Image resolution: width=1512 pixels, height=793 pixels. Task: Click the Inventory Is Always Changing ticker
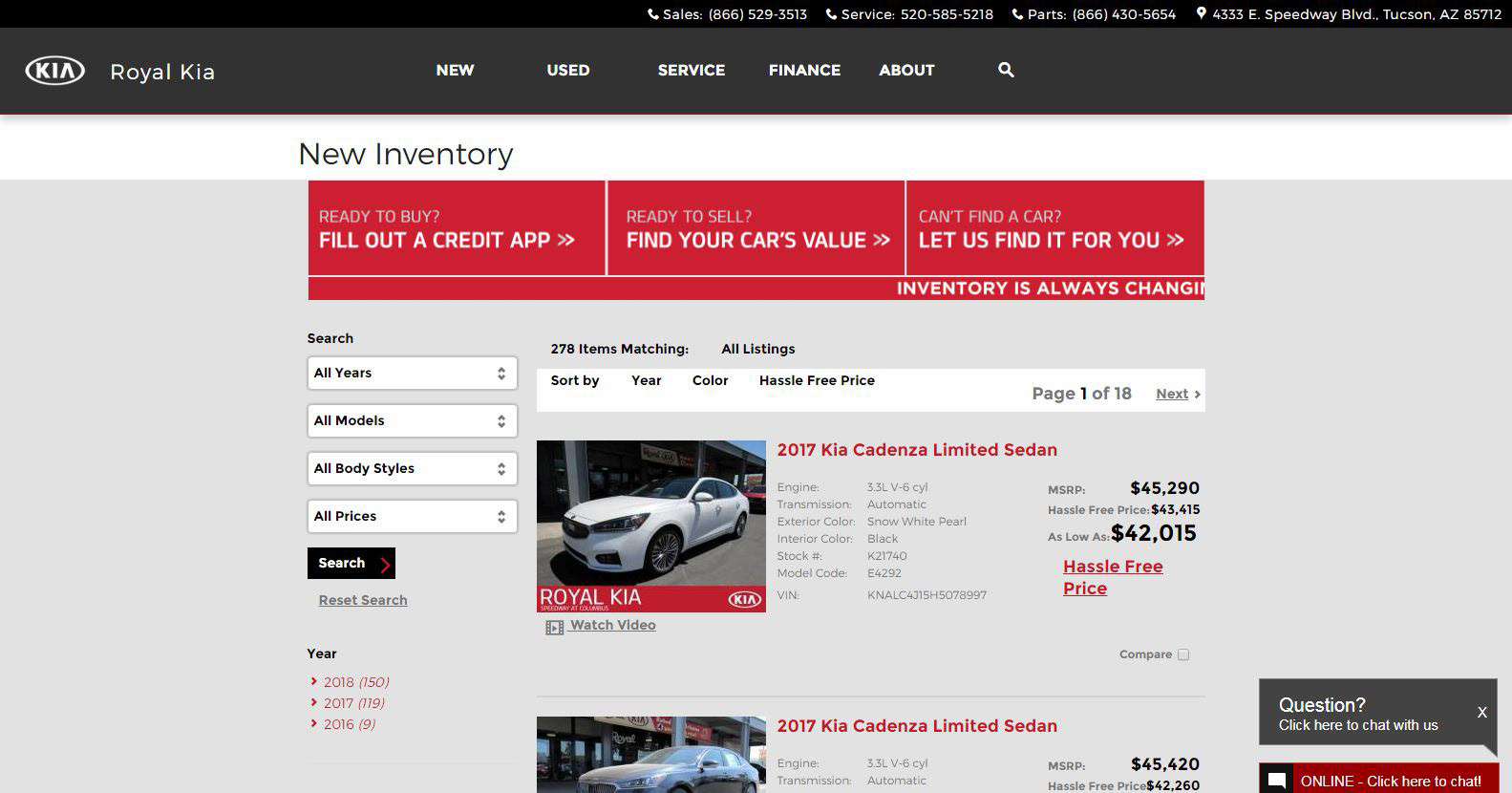pos(756,289)
